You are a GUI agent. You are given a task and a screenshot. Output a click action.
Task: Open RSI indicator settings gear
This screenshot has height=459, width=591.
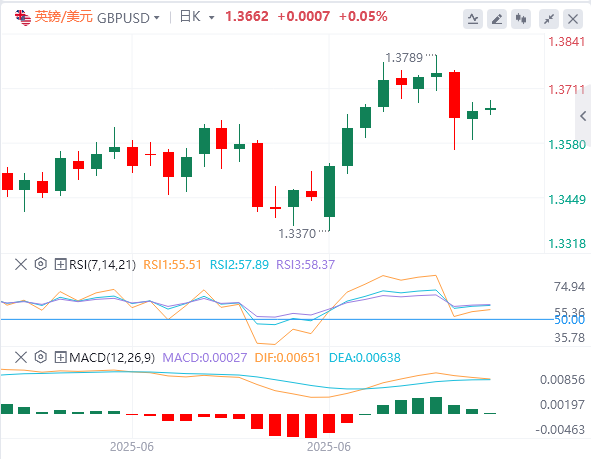[x=40, y=264]
